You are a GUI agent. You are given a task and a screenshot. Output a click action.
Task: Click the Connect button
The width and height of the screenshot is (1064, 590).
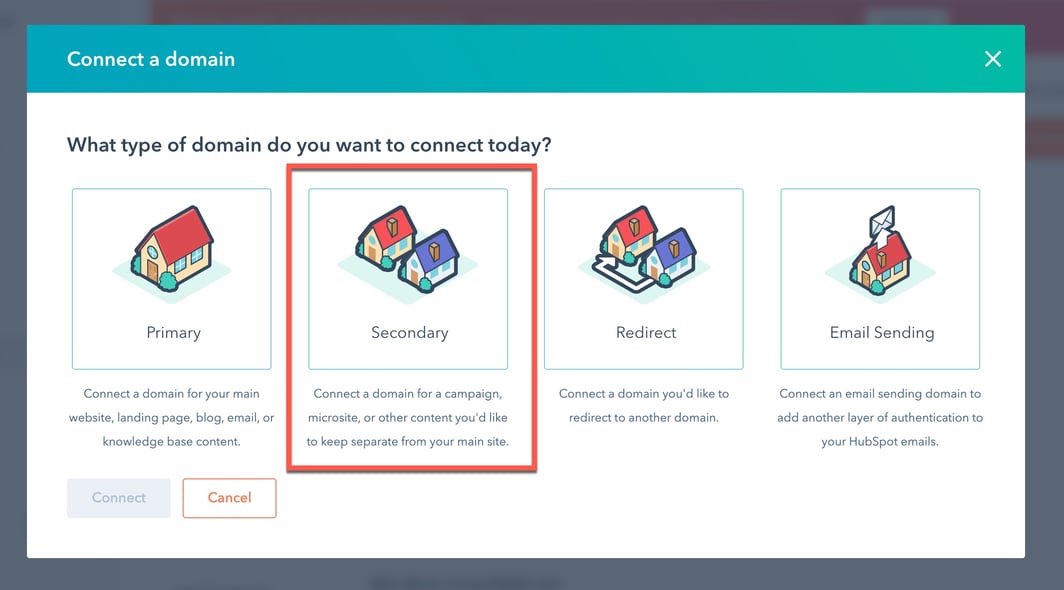coord(118,497)
